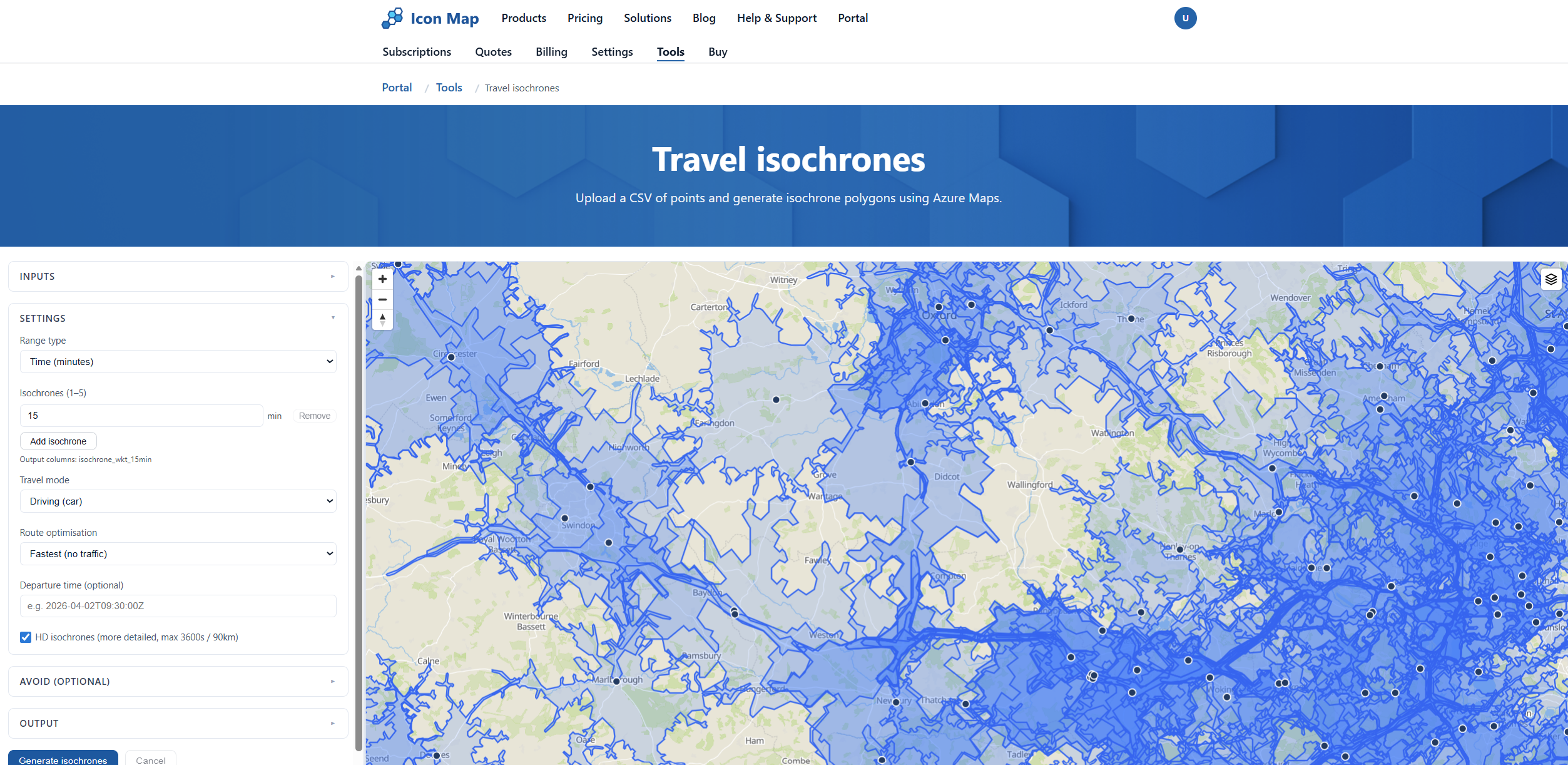This screenshot has height=765, width=1568.
Task: Open the Pricing menu item
Action: [584, 18]
